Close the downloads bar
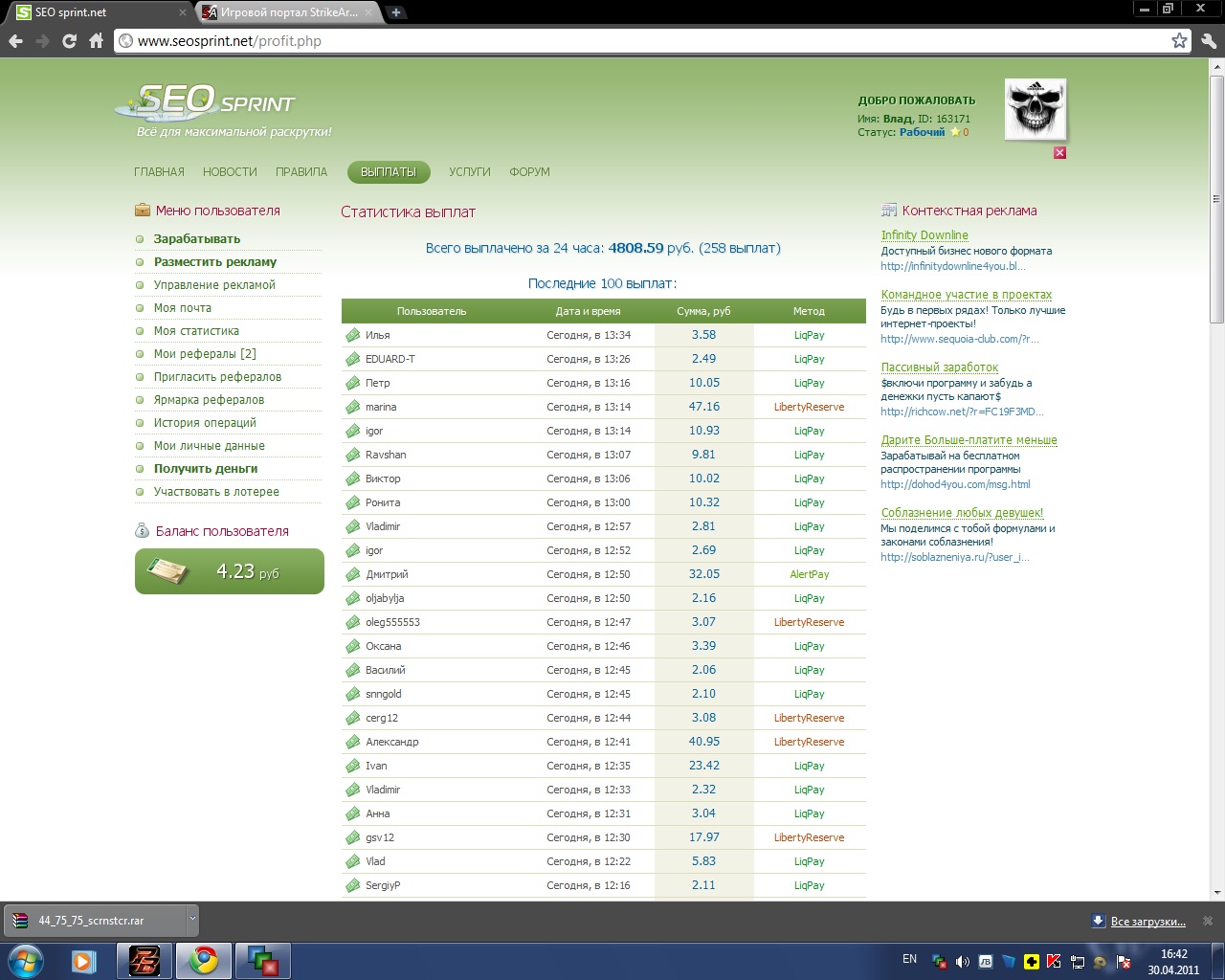Screen dimensions: 1225x980 (x=1208, y=921)
